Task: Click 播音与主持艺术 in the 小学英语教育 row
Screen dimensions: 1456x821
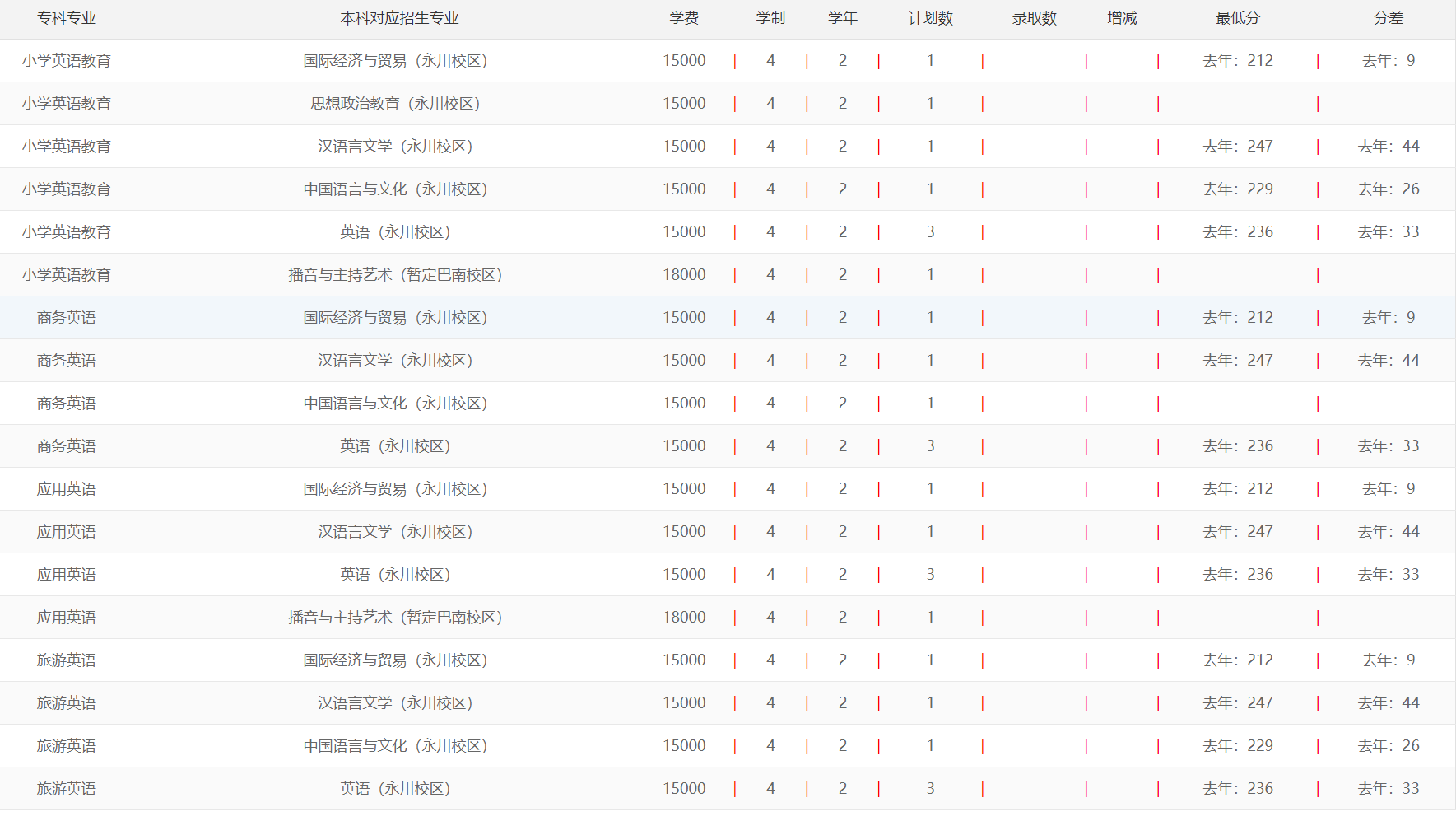Action: (395, 275)
